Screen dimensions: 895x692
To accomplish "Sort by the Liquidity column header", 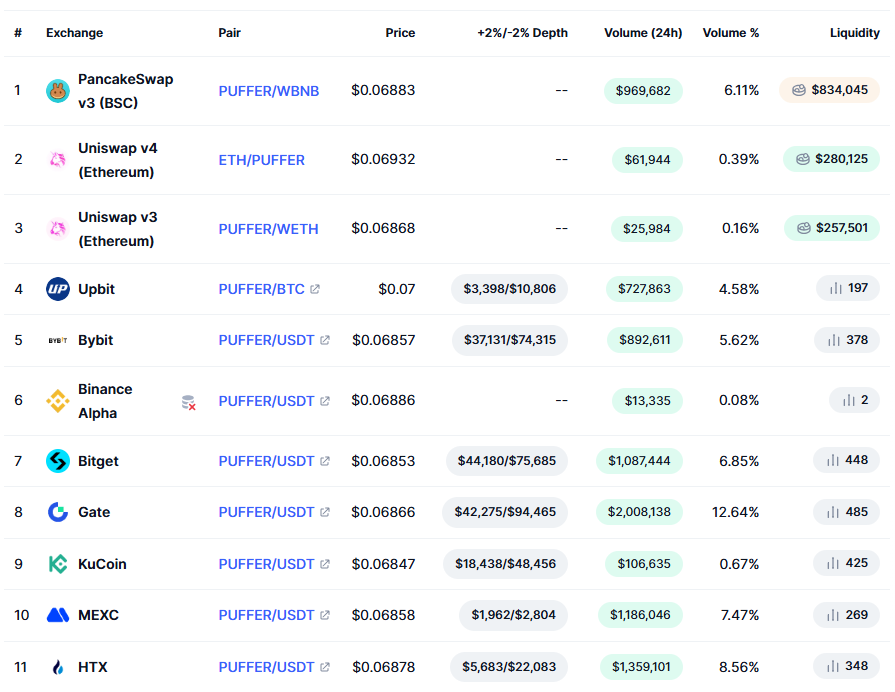I will coord(854,33).
